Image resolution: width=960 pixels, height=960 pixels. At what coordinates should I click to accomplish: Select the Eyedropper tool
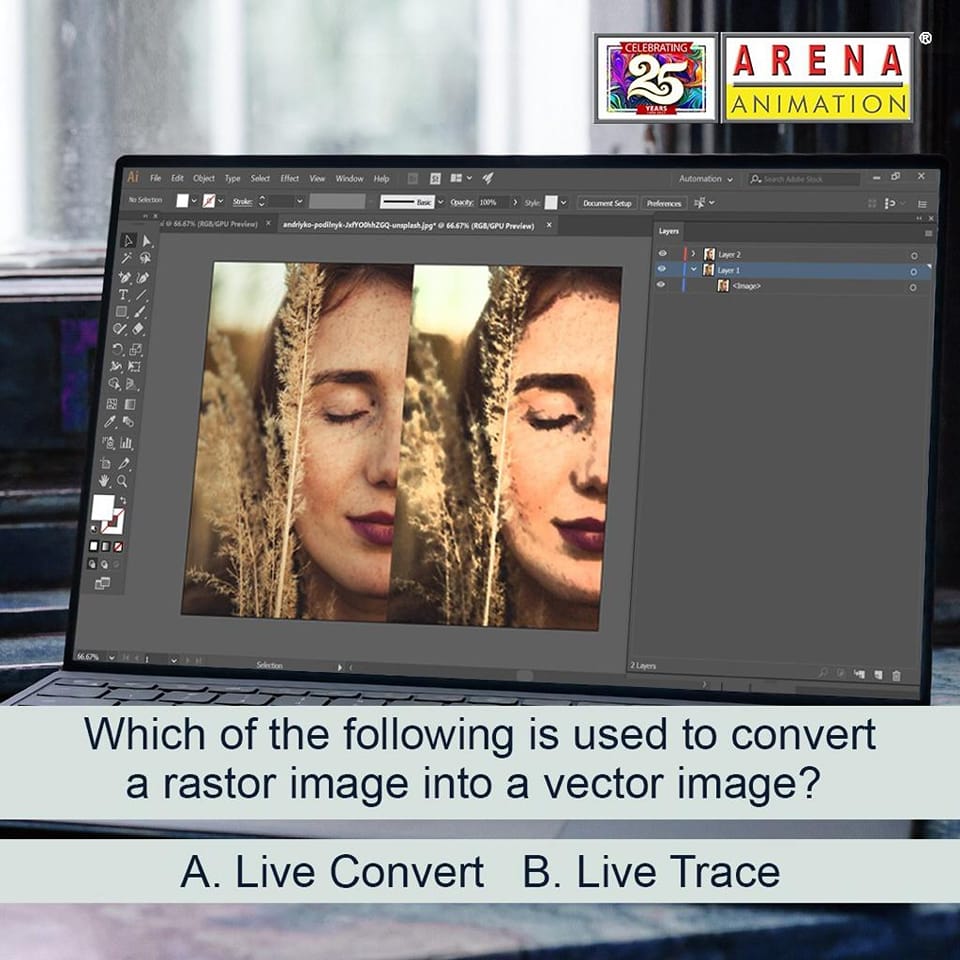tap(110, 421)
